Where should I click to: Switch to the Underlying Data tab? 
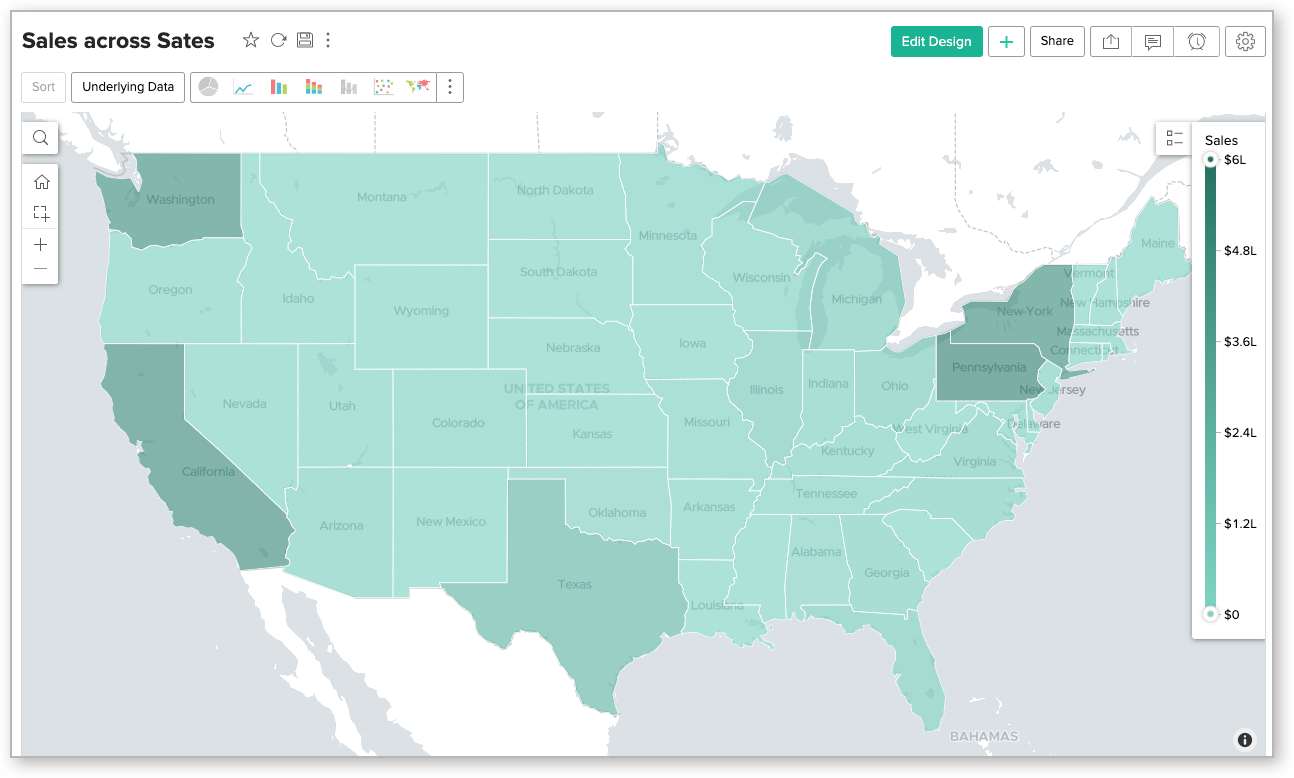coord(127,87)
